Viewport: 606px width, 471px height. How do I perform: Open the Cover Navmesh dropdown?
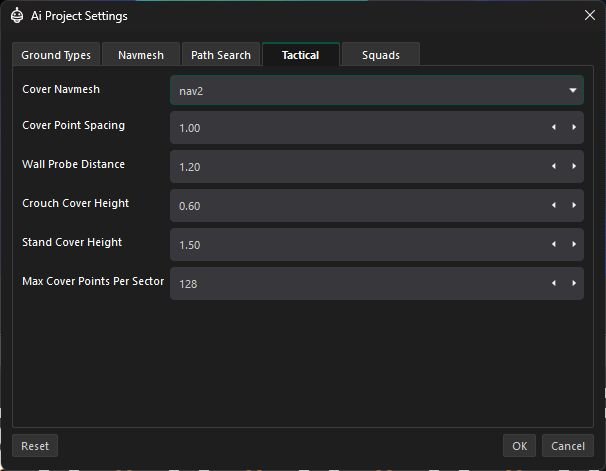[x=377, y=90]
